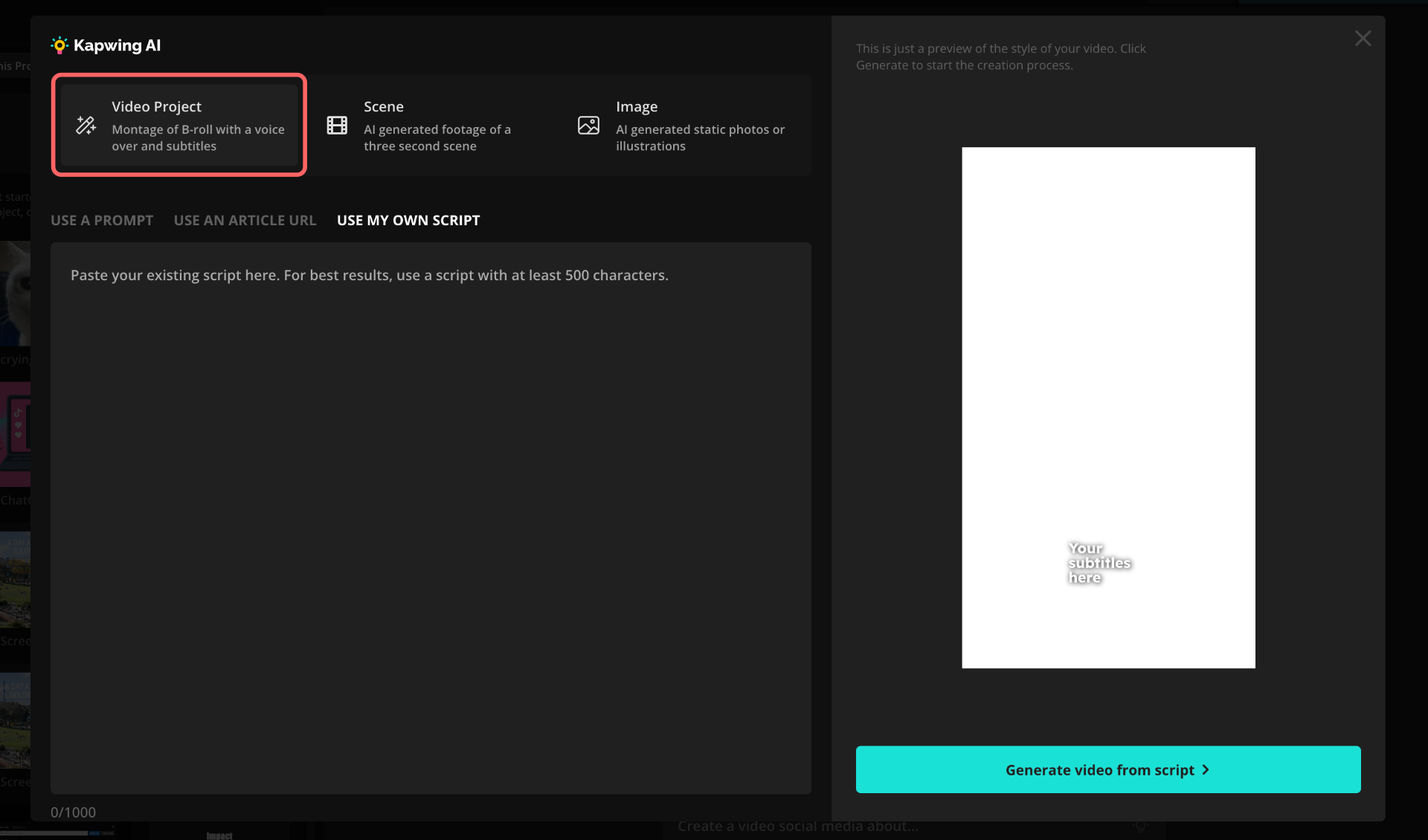Click the film strip icon next to Scene
The height and width of the screenshot is (840, 1428).
(x=337, y=126)
